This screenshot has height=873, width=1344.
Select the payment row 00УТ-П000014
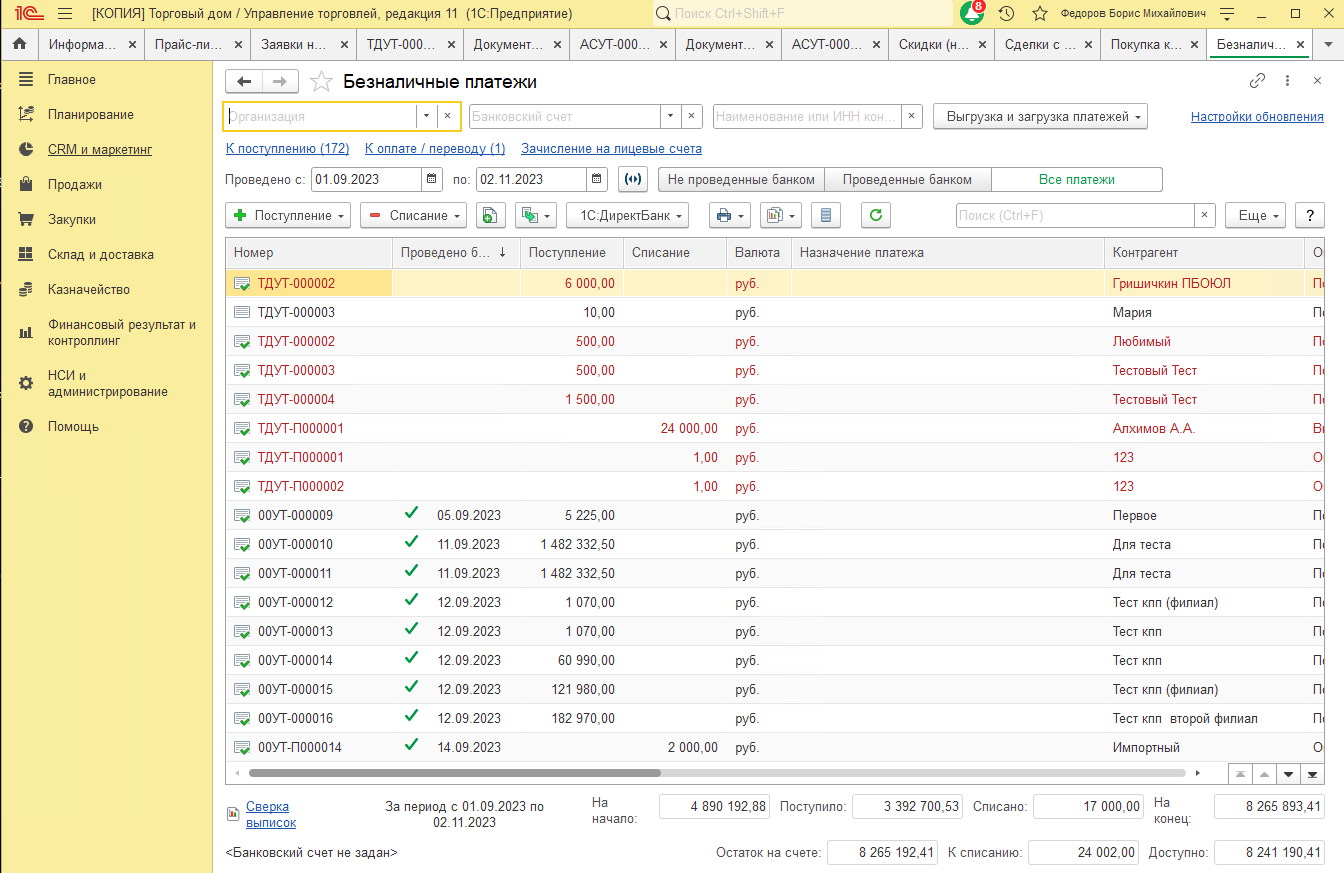tap(775, 747)
